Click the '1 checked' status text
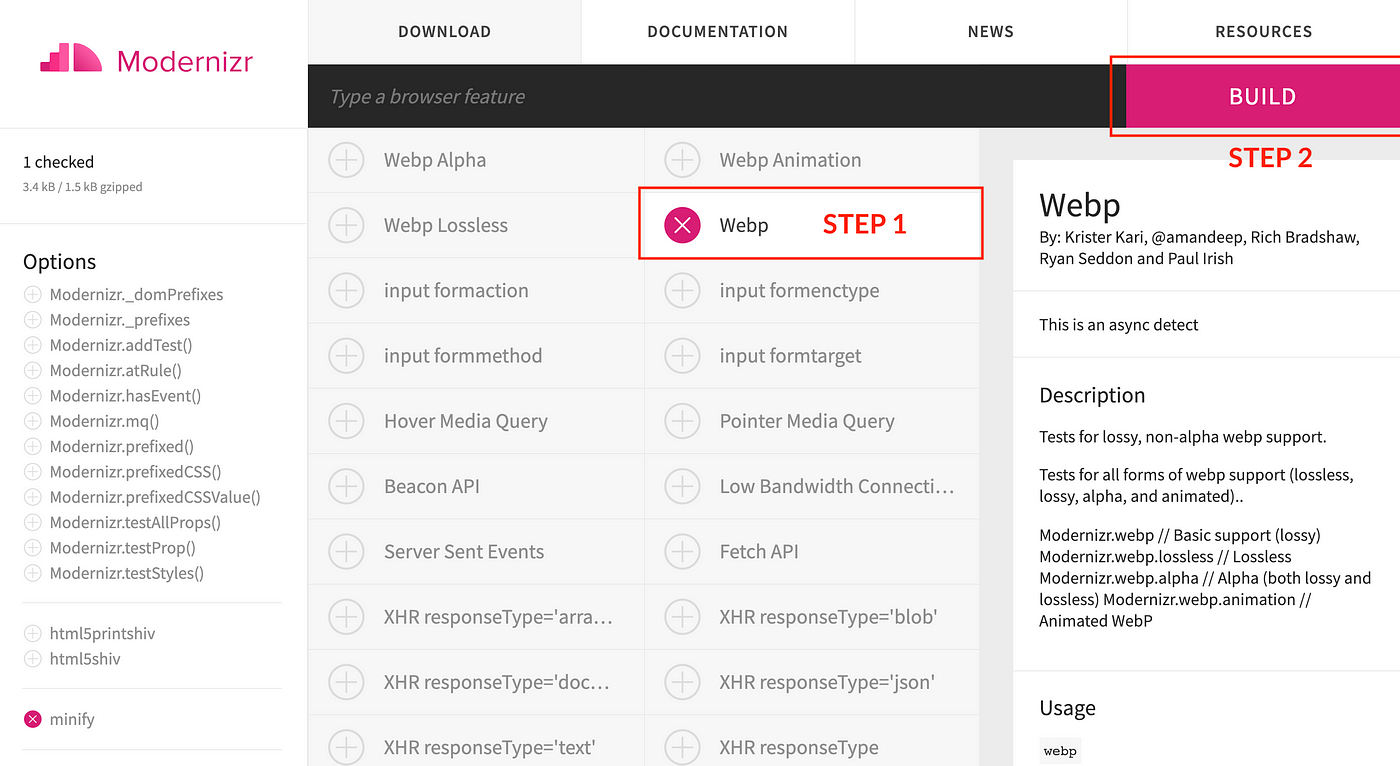Screen dimensions: 1400x766 [x=58, y=162]
